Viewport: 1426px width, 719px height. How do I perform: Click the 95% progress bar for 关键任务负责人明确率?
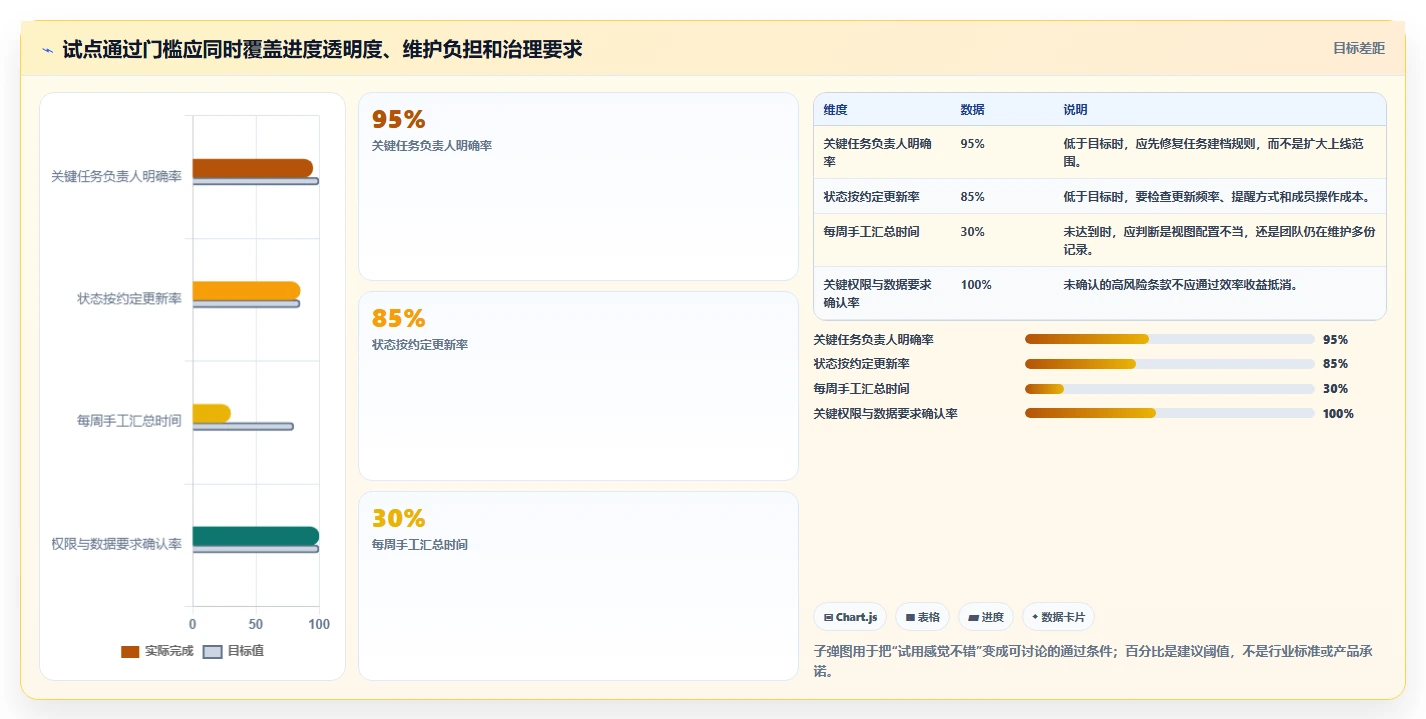click(1170, 339)
